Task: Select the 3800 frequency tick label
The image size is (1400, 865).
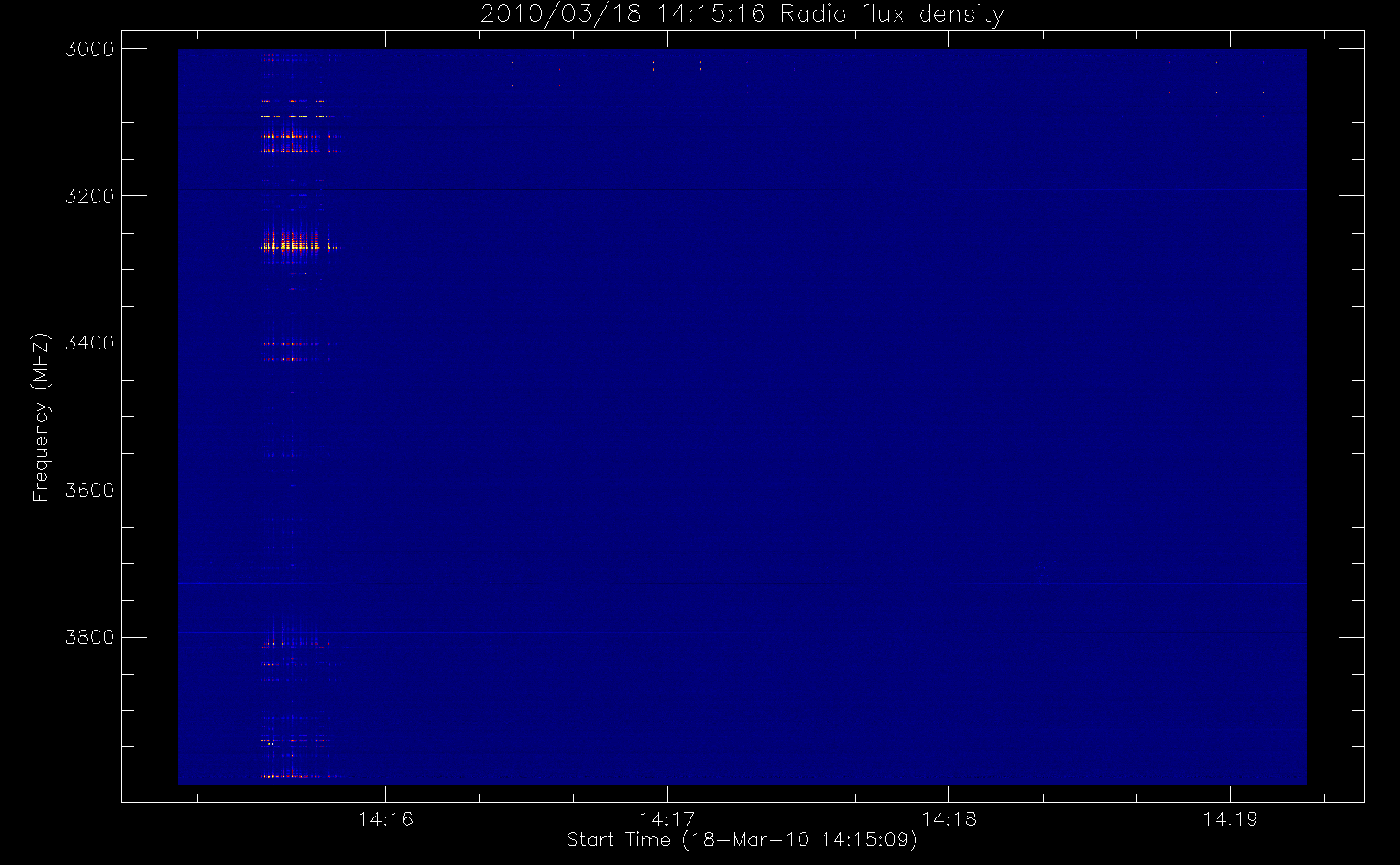Action: (90, 638)
